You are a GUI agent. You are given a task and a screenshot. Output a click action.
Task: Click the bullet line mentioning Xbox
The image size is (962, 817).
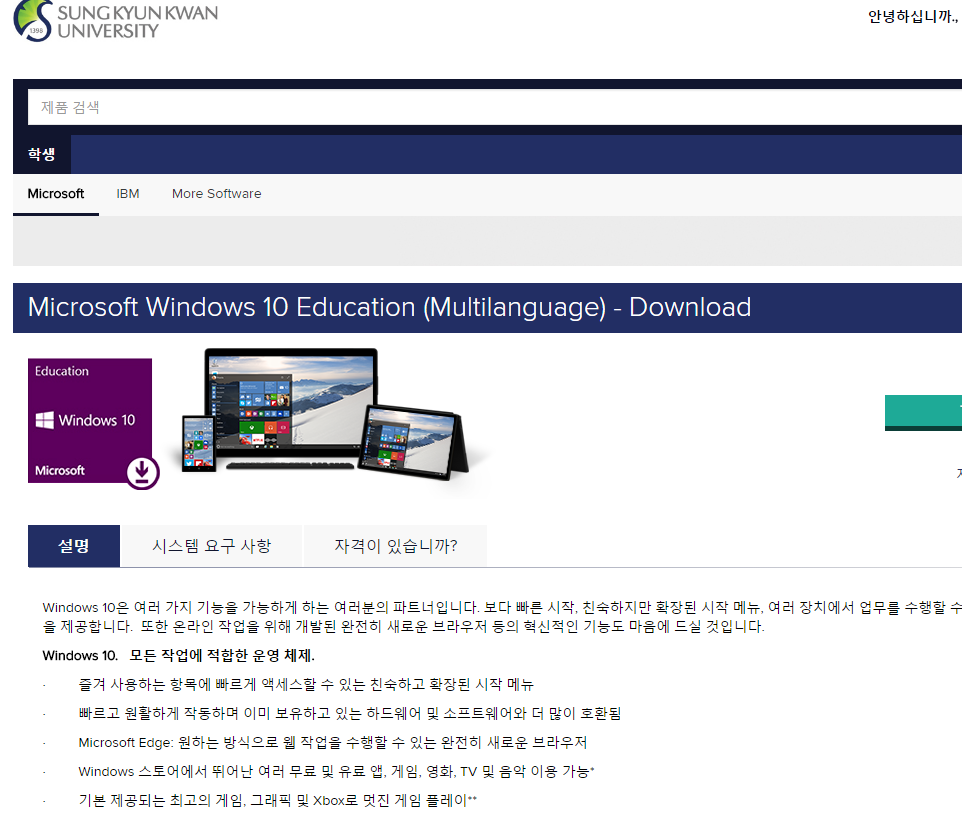point(277,800)
